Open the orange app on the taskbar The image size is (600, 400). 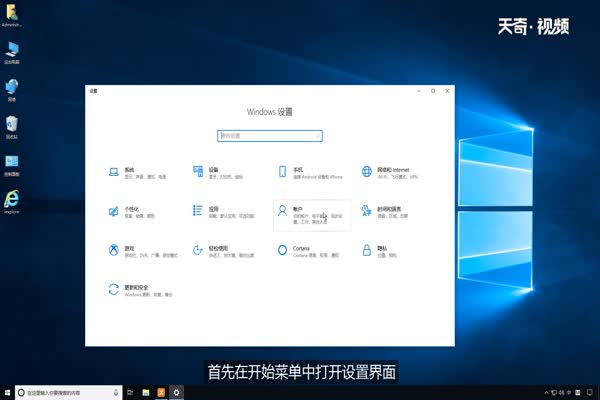tap(161, 393)
